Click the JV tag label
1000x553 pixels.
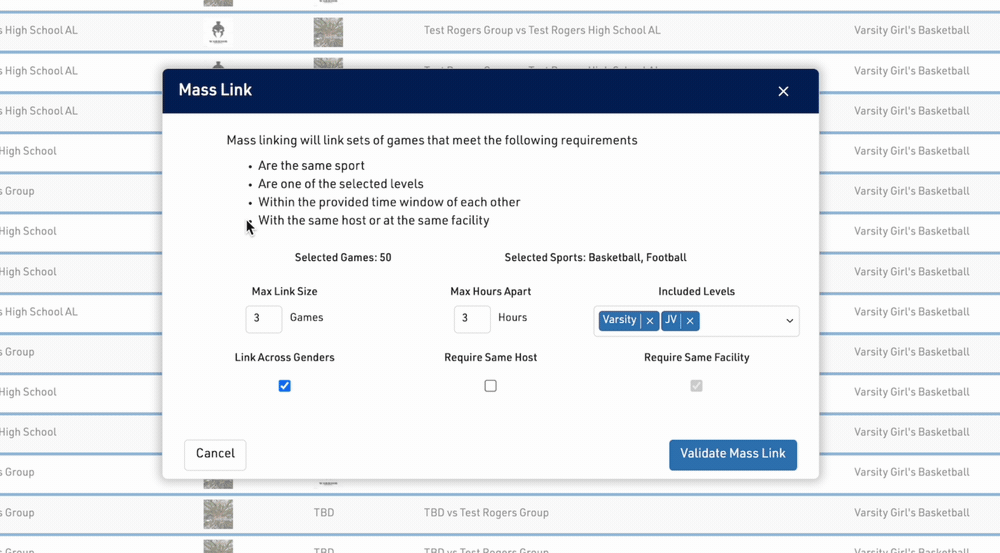click(671, 320)
